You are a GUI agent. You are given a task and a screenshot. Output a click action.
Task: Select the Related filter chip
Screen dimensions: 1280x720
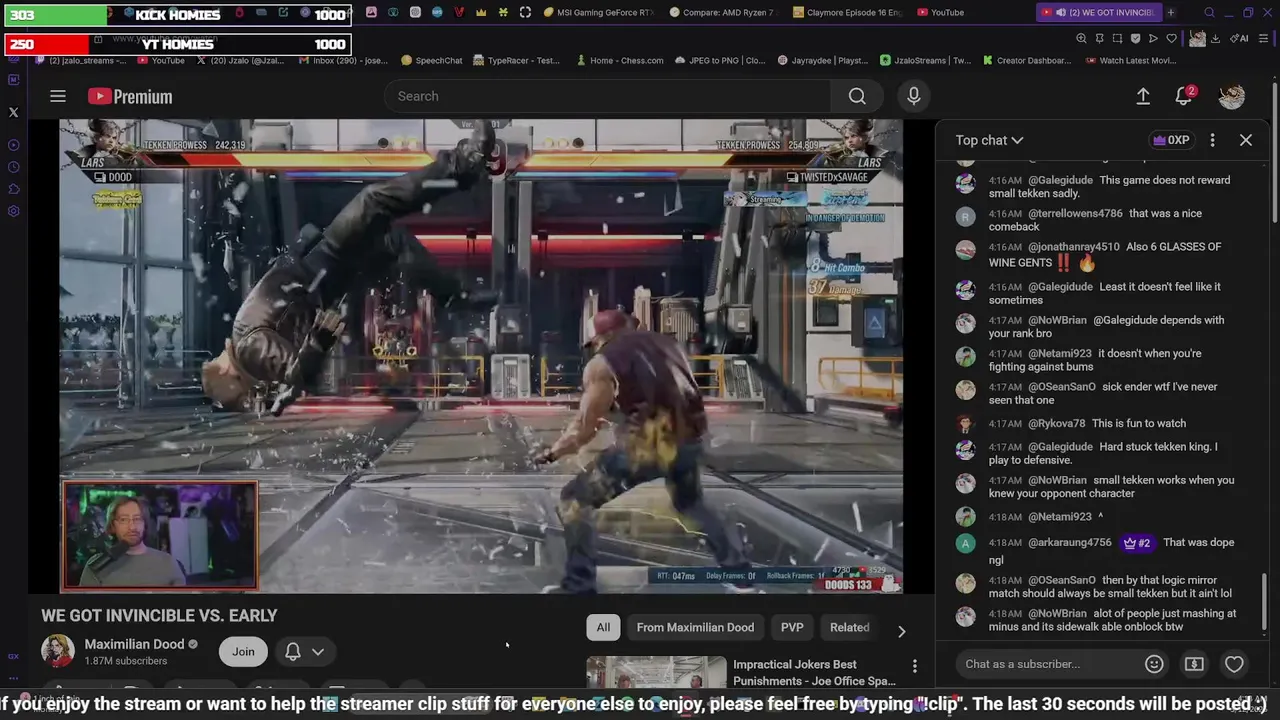point(849,627)
